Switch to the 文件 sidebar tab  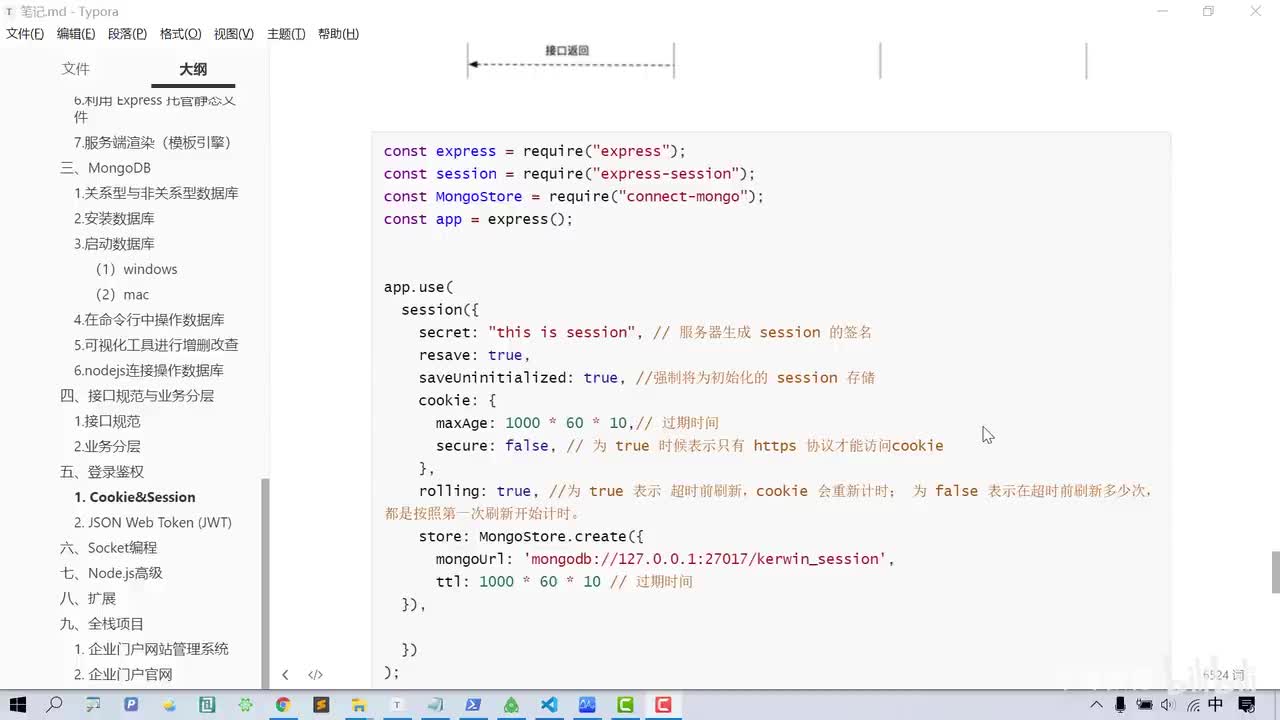pyautogui.click(x=75, y=69)
